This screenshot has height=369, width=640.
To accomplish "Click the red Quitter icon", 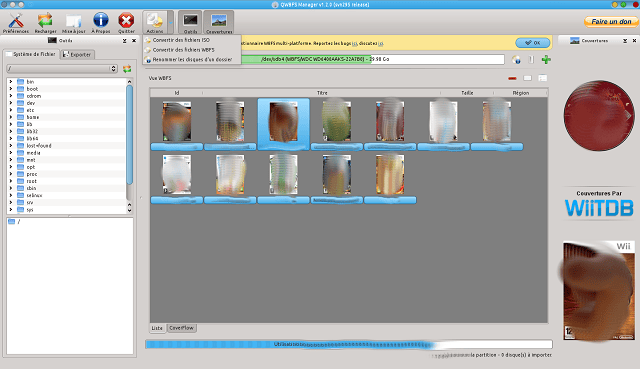I will pos(126,22).
